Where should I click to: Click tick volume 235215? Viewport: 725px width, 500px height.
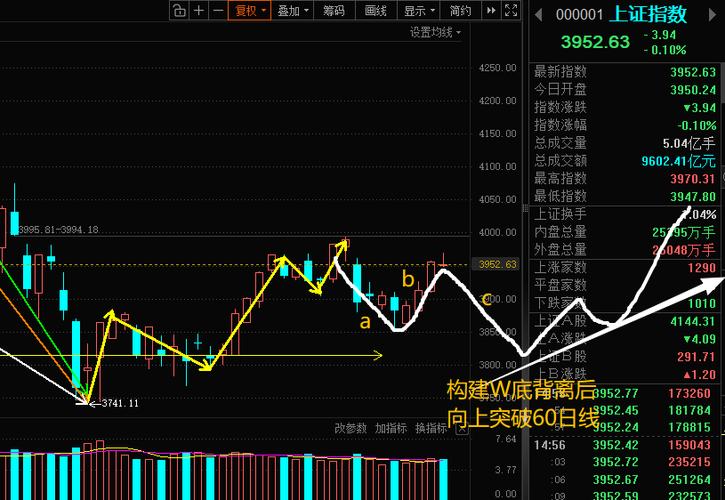tap(689, 462)
